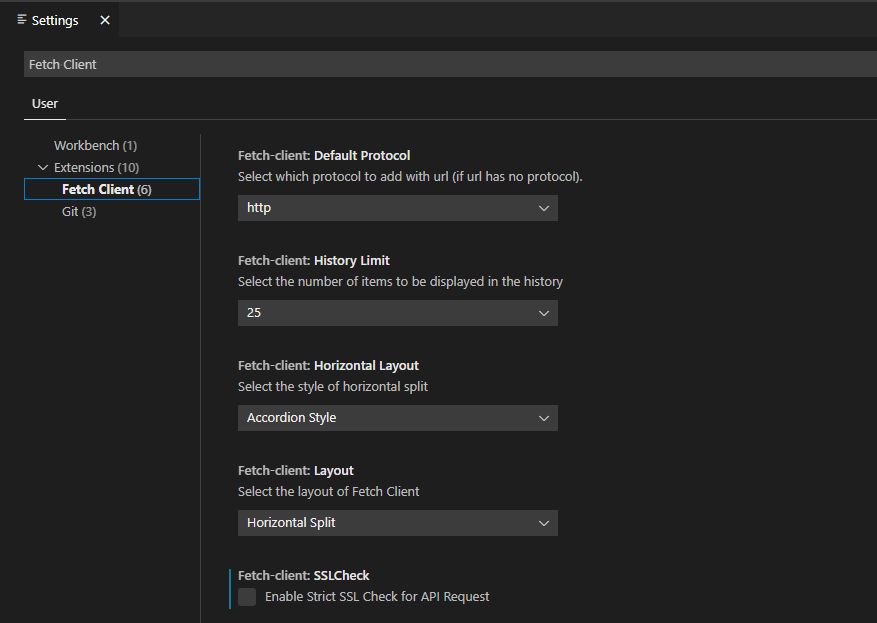The image size is (877, 623).
Task: Click 'Select the number of items' description
Action: tap(400, 282)
